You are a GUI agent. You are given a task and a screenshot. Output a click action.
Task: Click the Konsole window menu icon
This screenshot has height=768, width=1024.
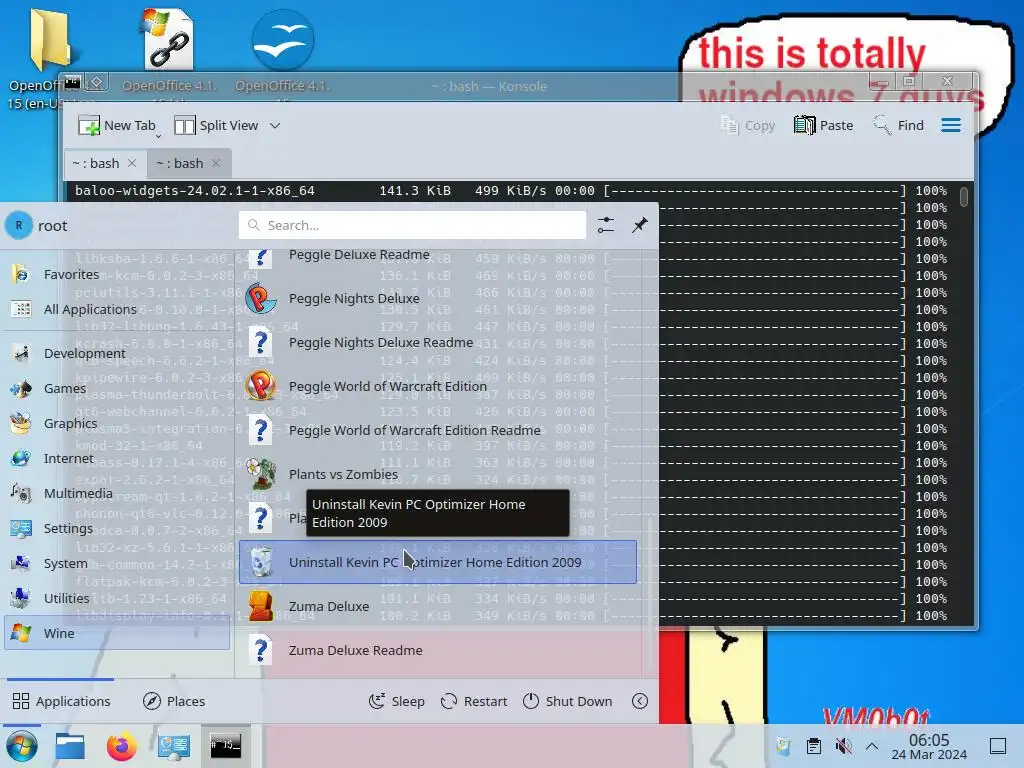(x=72, y=82)
